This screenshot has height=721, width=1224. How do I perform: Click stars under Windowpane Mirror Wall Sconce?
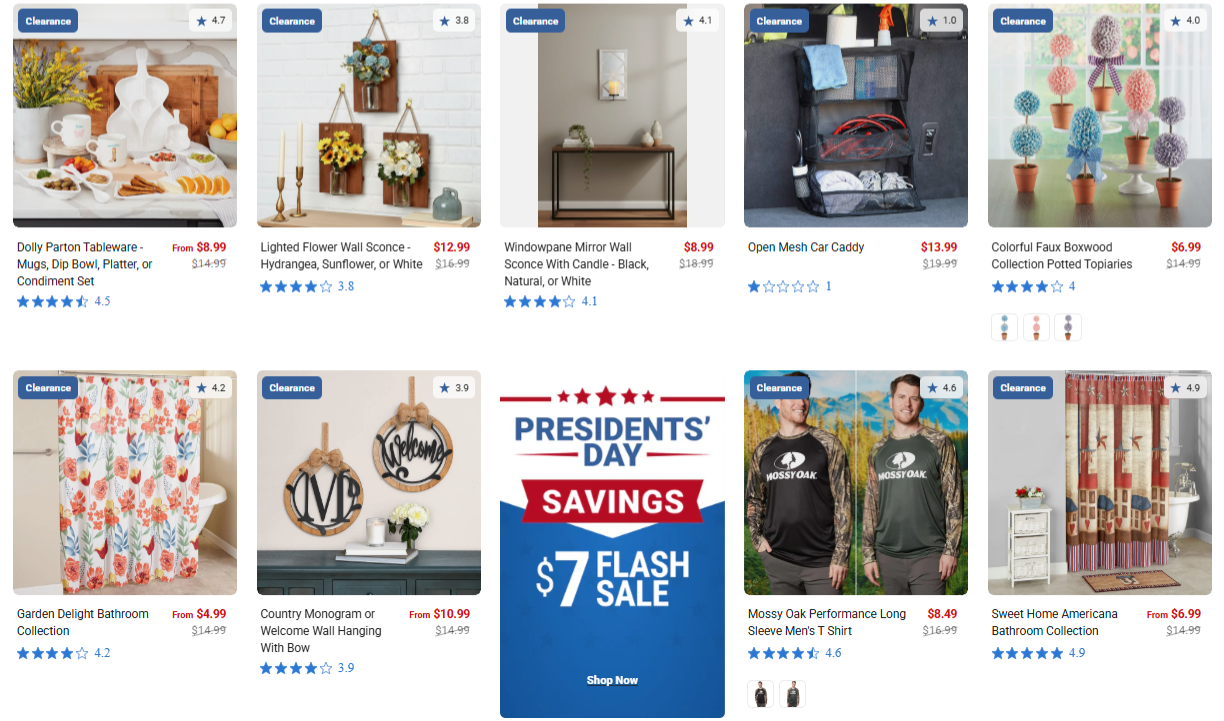(x=550, y=301)
